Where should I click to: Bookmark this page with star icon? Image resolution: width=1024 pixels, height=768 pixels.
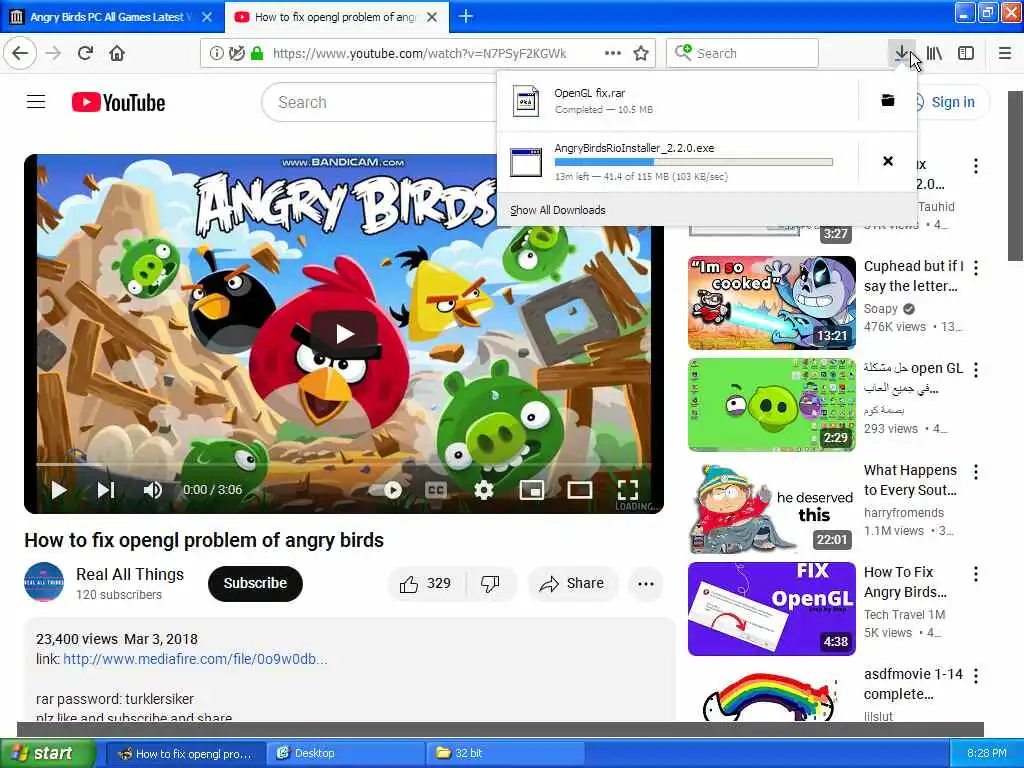point(641,54)
